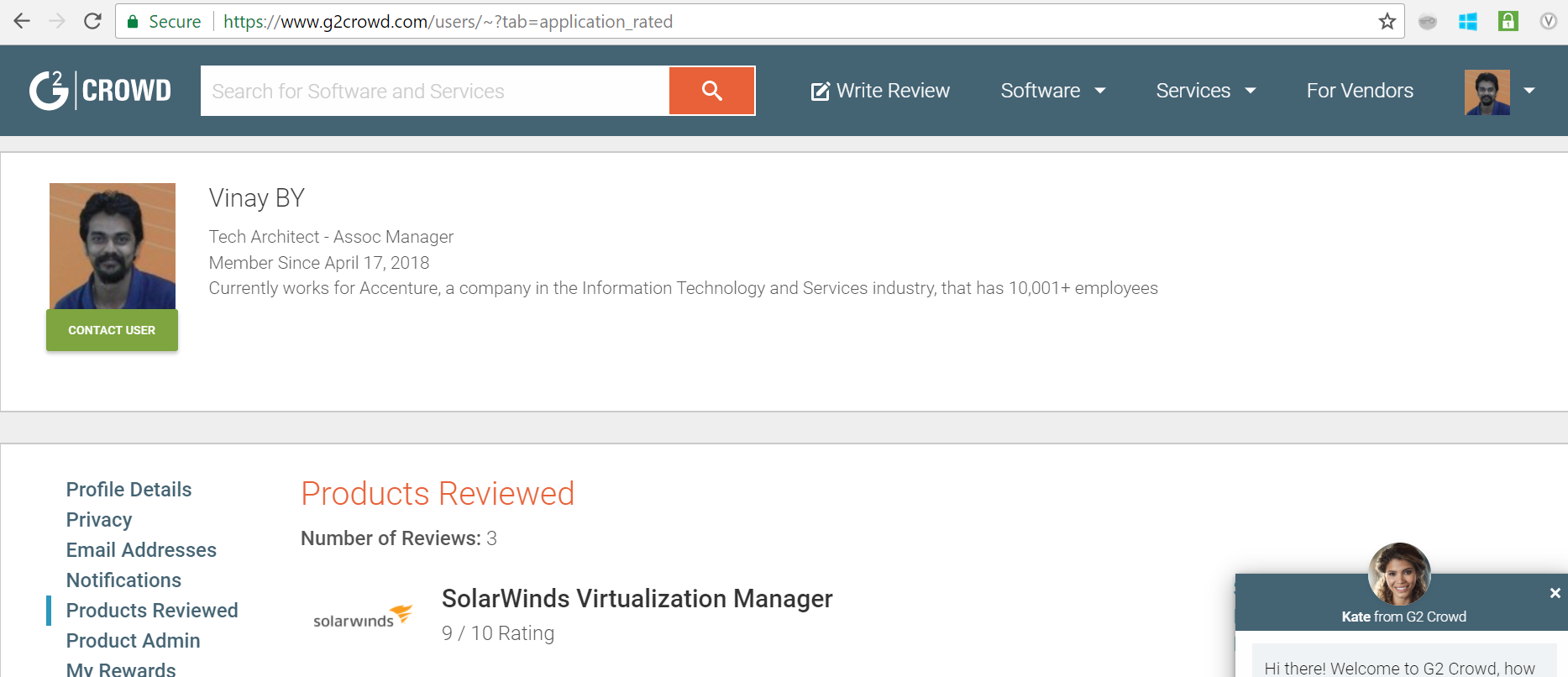
Task: Go back with the browser back arrow
Action: tap(22, 21)
